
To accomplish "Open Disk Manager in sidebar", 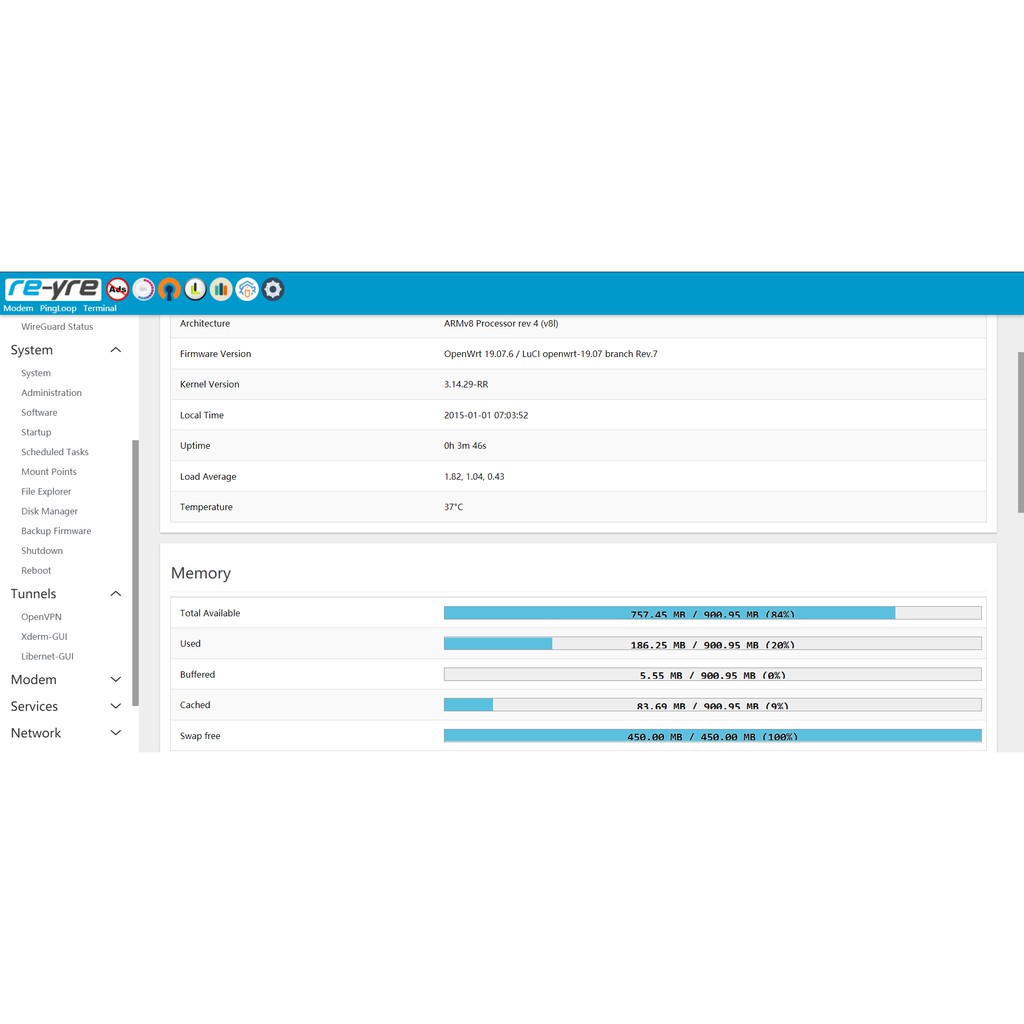I will coord(50,511).
